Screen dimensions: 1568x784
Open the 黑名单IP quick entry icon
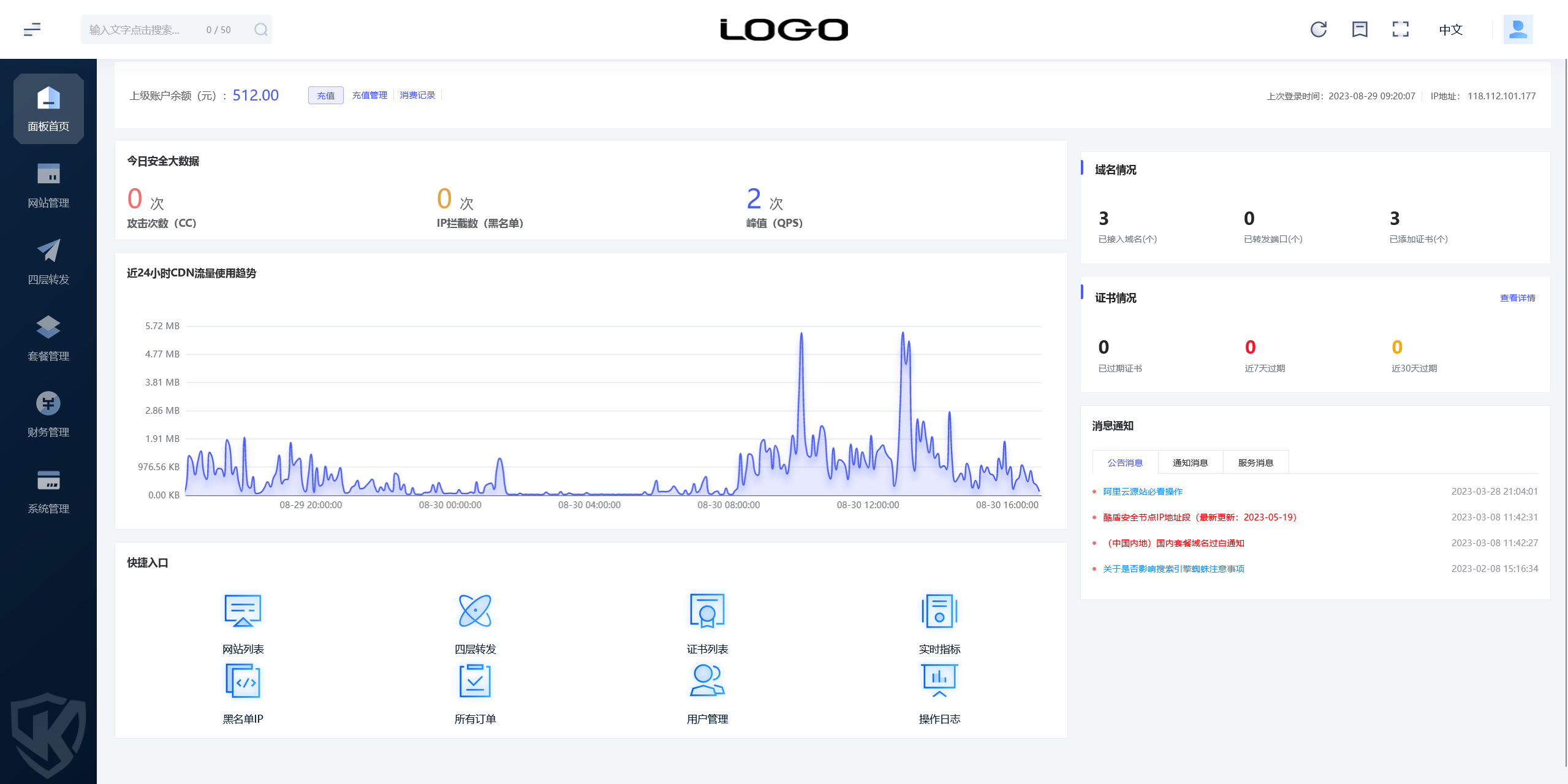pyautogui.click(x=243, y=680)
